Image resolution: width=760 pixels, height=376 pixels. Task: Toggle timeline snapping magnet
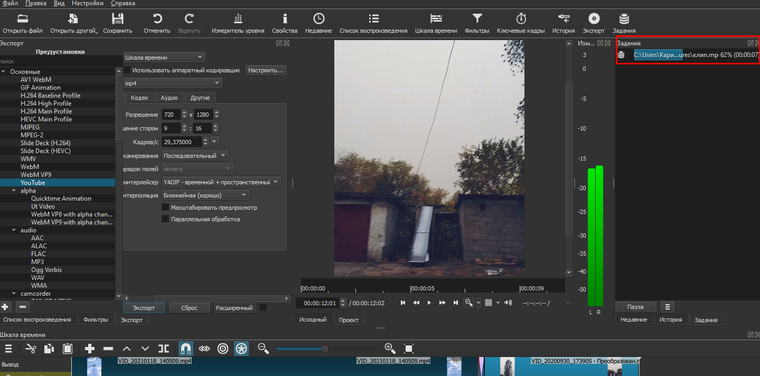click(186, 348)
